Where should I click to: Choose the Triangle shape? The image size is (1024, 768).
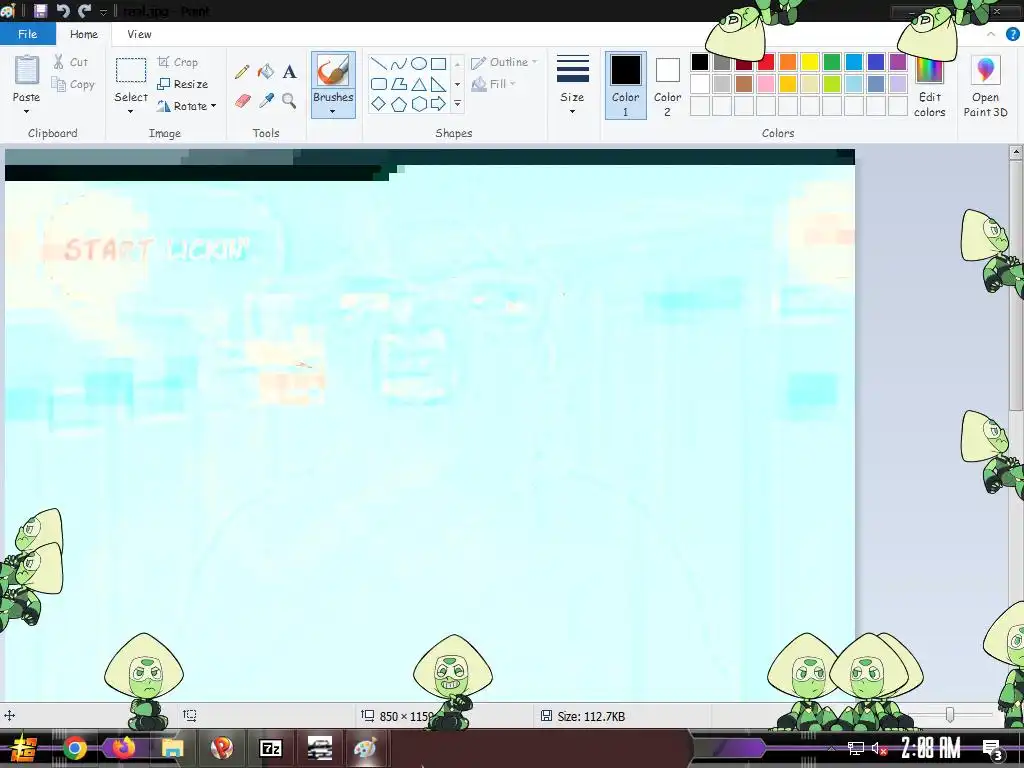419,84
